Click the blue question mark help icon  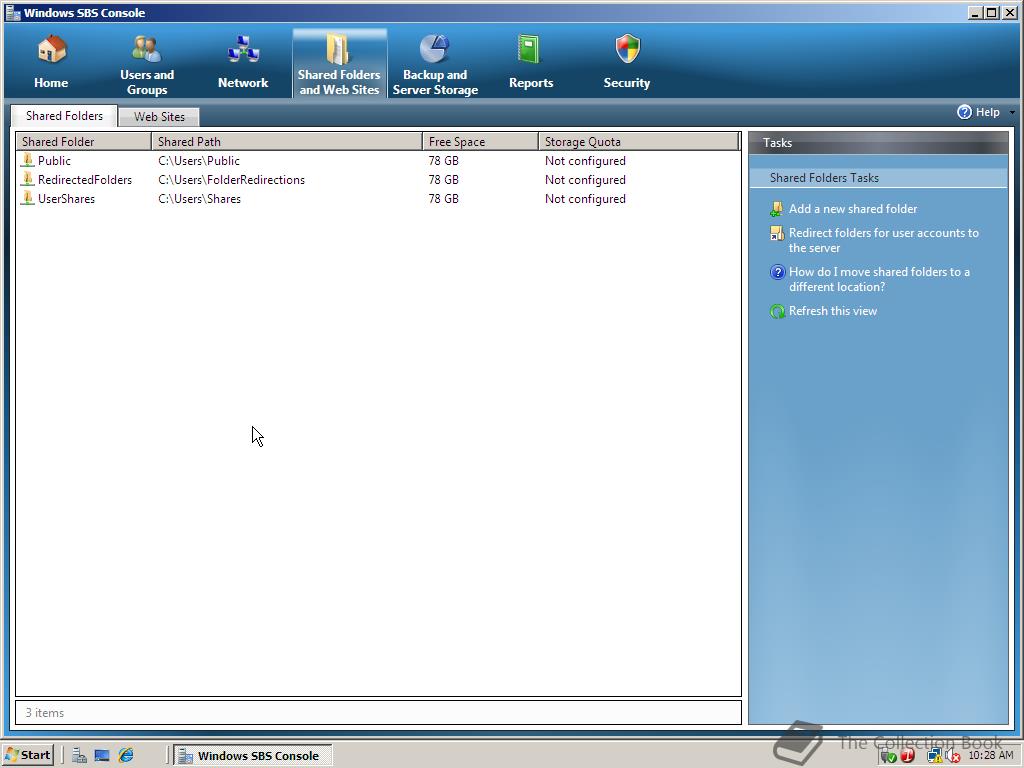click(x=777, y=272)
